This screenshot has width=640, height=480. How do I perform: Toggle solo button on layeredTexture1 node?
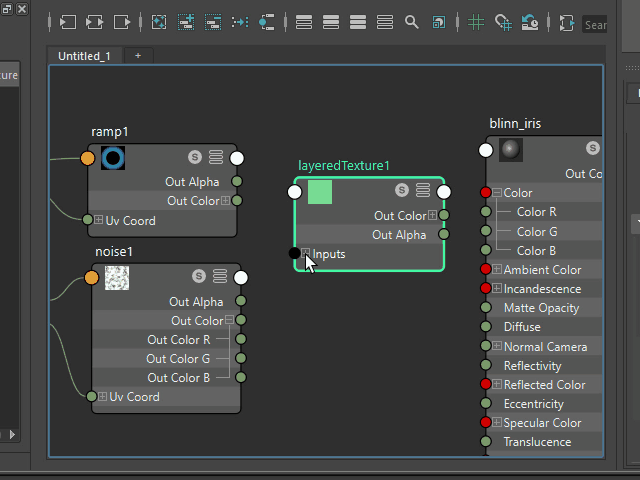coord(402,190)
